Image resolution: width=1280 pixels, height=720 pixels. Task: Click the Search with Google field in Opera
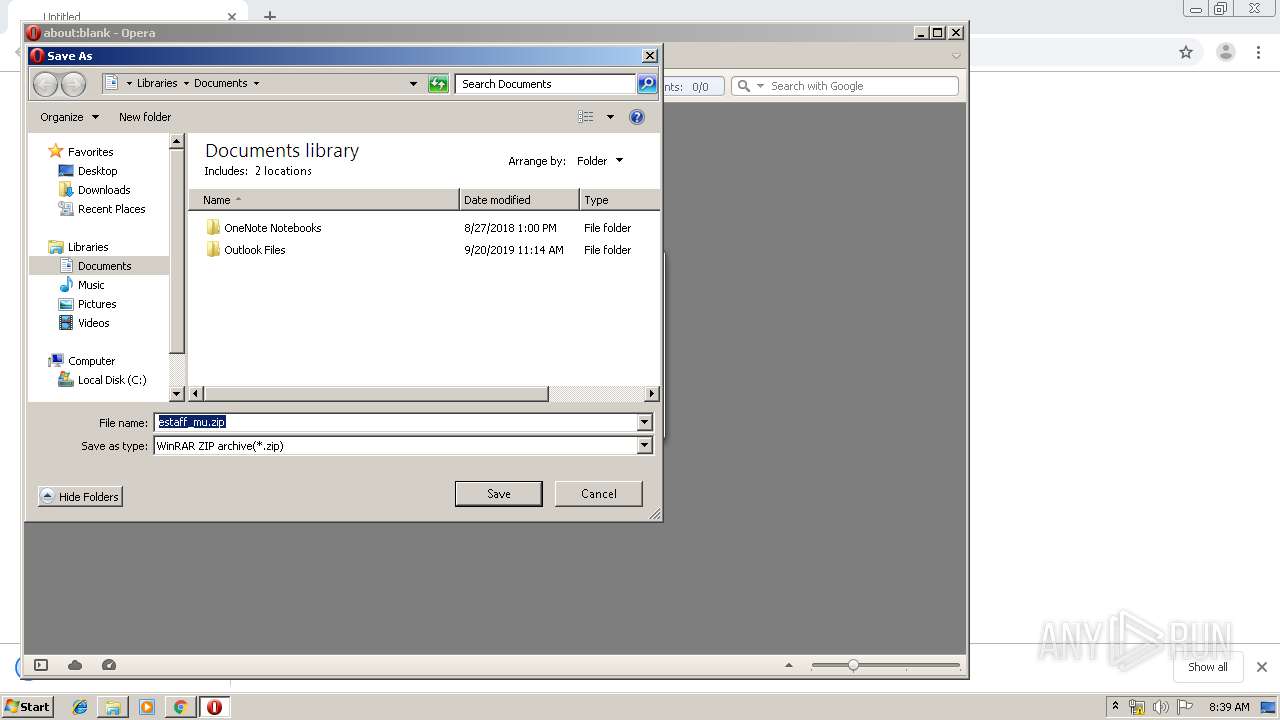(x=862, y=86)
